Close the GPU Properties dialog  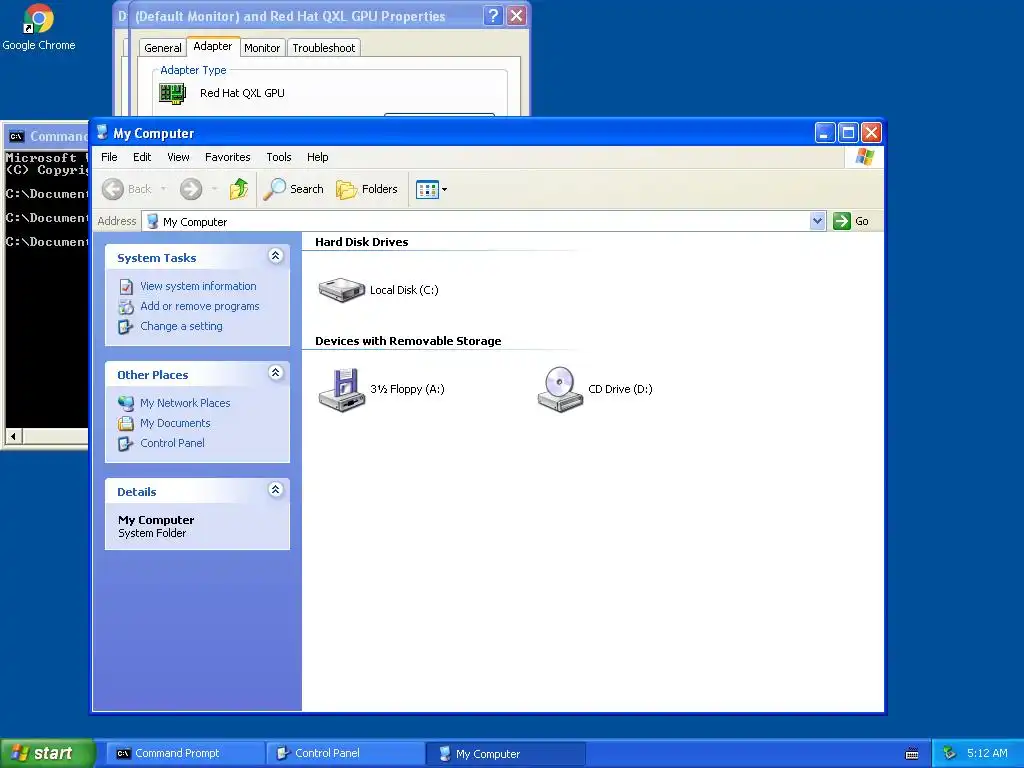(x=517, y=16)
